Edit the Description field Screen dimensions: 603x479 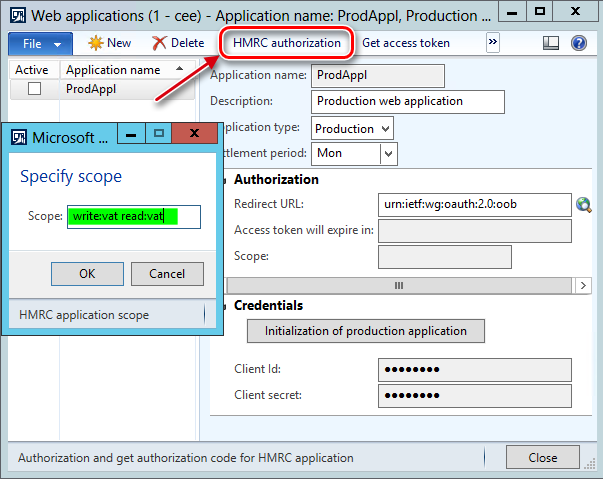[408, 101]
